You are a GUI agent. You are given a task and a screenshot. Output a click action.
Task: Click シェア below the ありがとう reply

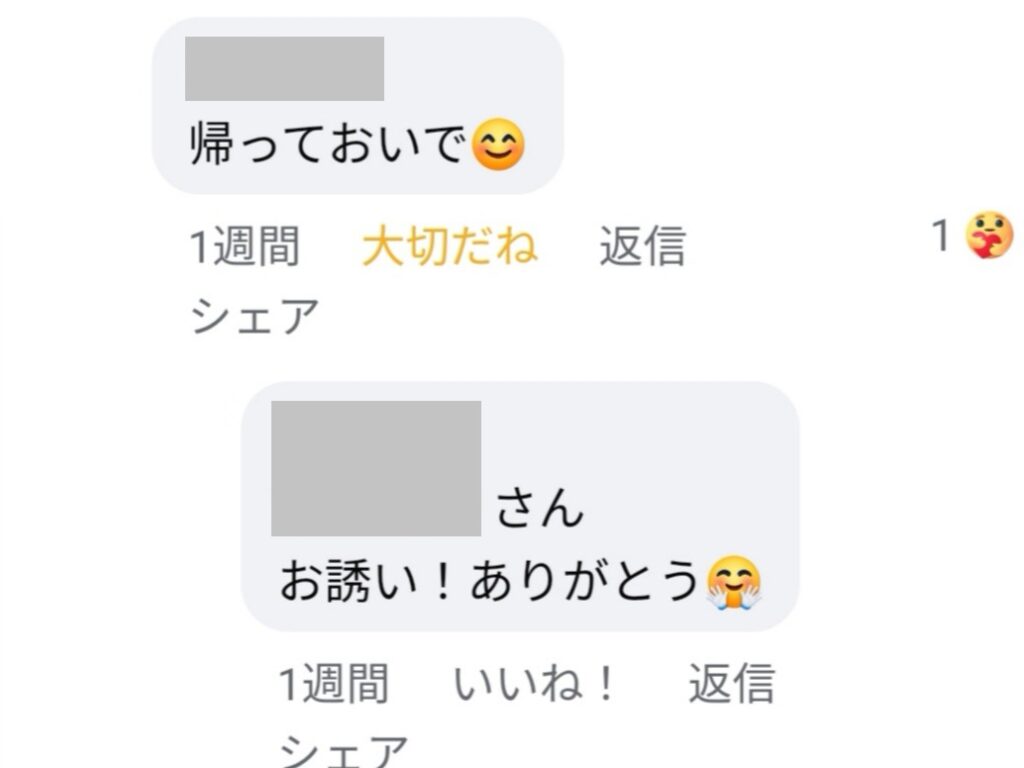[344, 750]
